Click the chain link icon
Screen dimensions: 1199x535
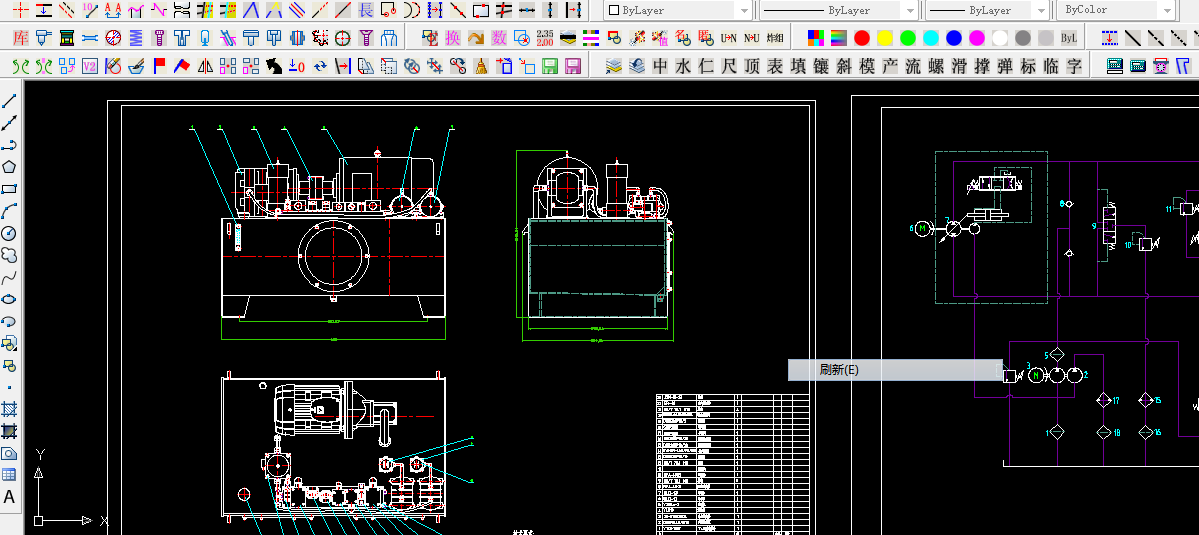tap(458, 66)
